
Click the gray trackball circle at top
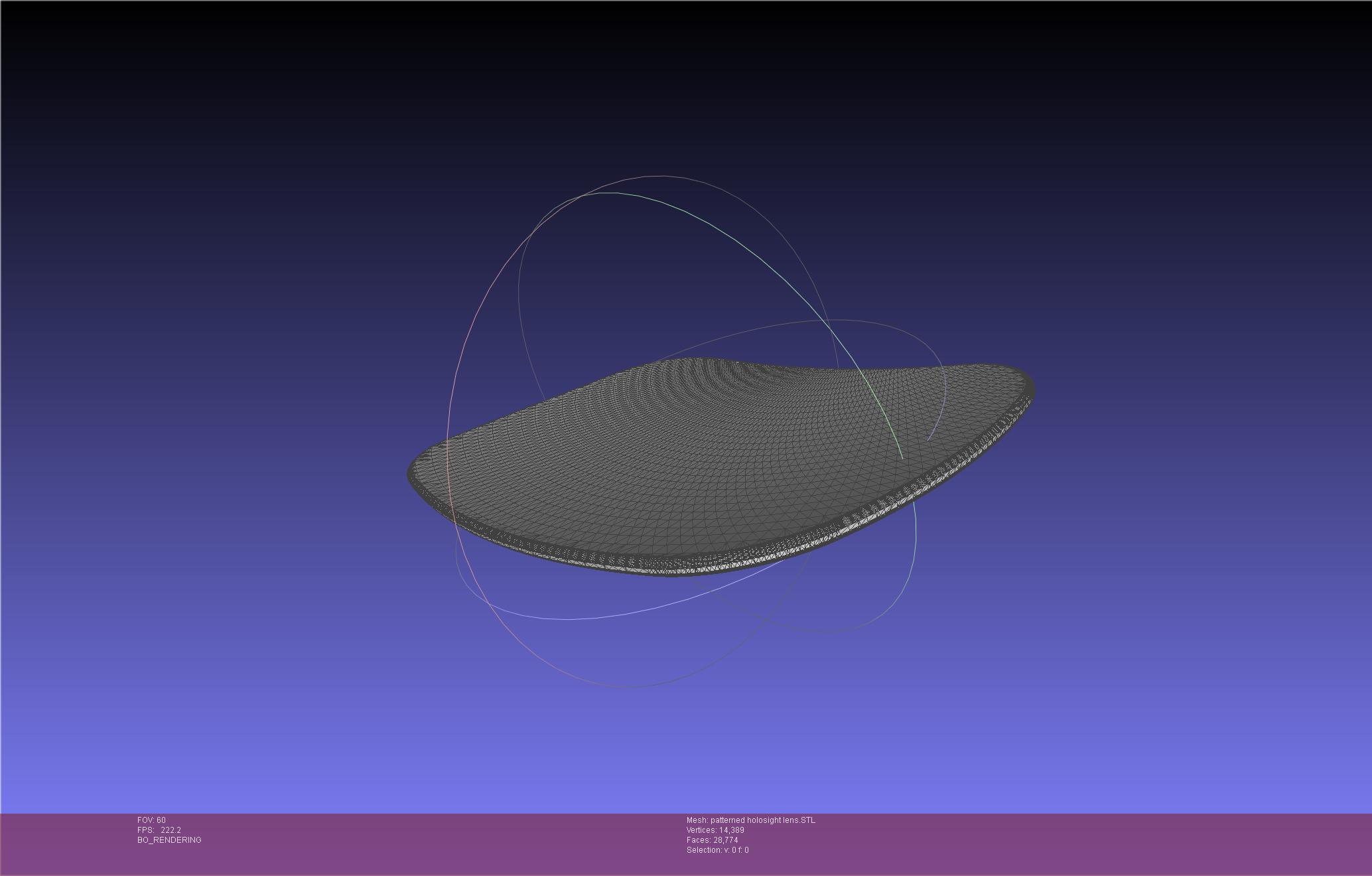[663, 177]
